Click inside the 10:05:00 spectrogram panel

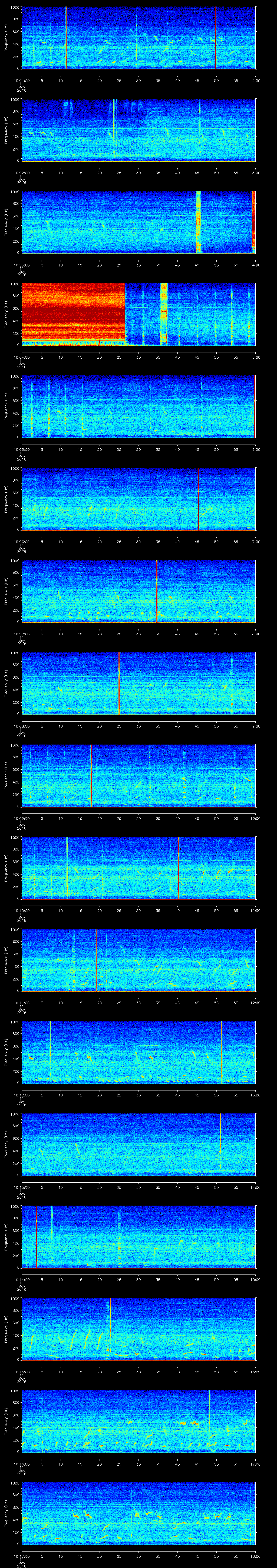[138, 407]
